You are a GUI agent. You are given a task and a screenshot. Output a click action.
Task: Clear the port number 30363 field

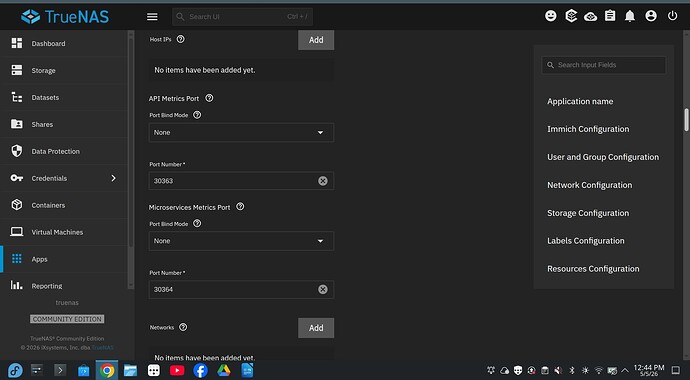(323, 181)
